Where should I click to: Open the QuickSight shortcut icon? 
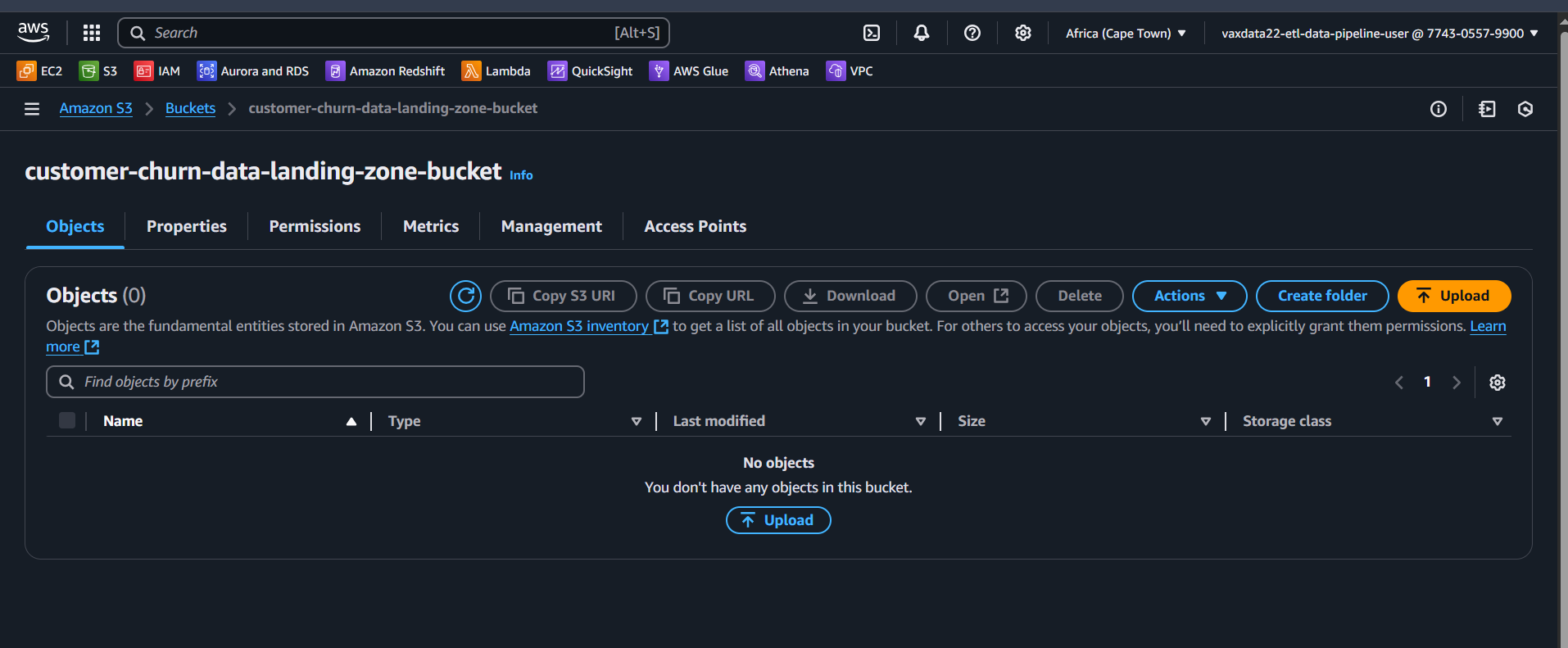tap(590, 71)
